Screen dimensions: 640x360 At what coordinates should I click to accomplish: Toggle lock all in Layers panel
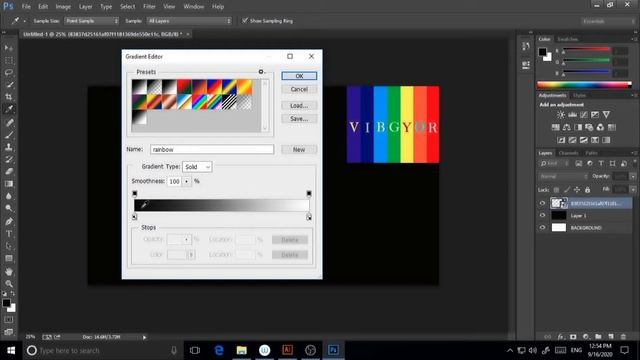click(587, 190)
